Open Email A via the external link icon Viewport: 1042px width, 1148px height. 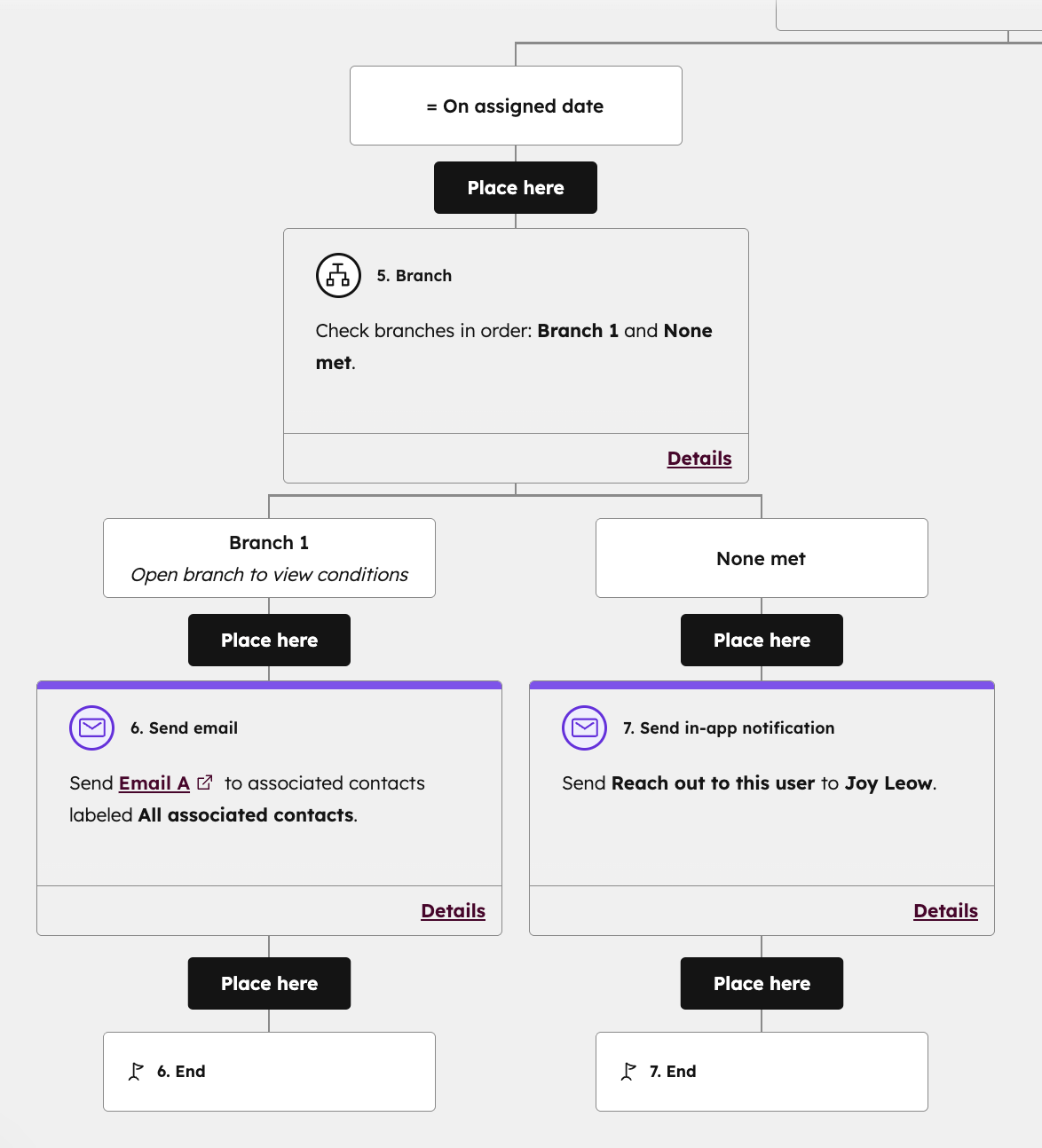coord(205,782)
